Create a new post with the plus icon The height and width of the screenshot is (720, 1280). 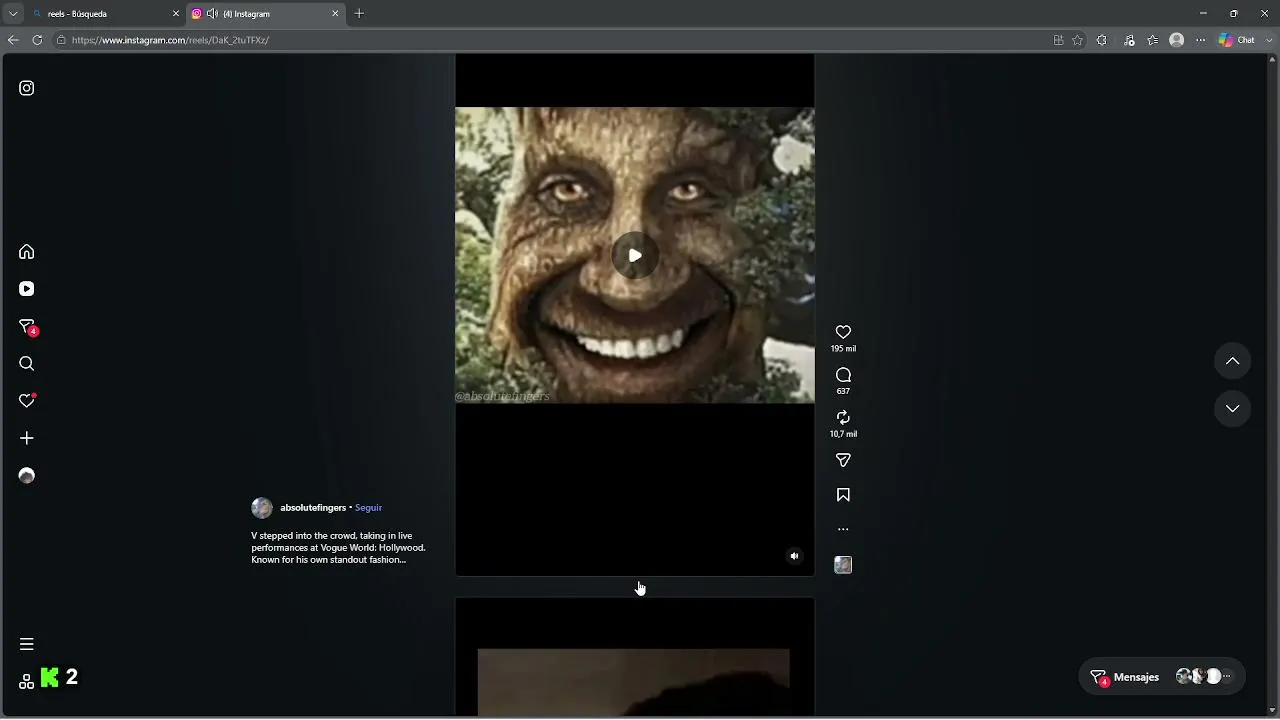(x=27, y=438)
